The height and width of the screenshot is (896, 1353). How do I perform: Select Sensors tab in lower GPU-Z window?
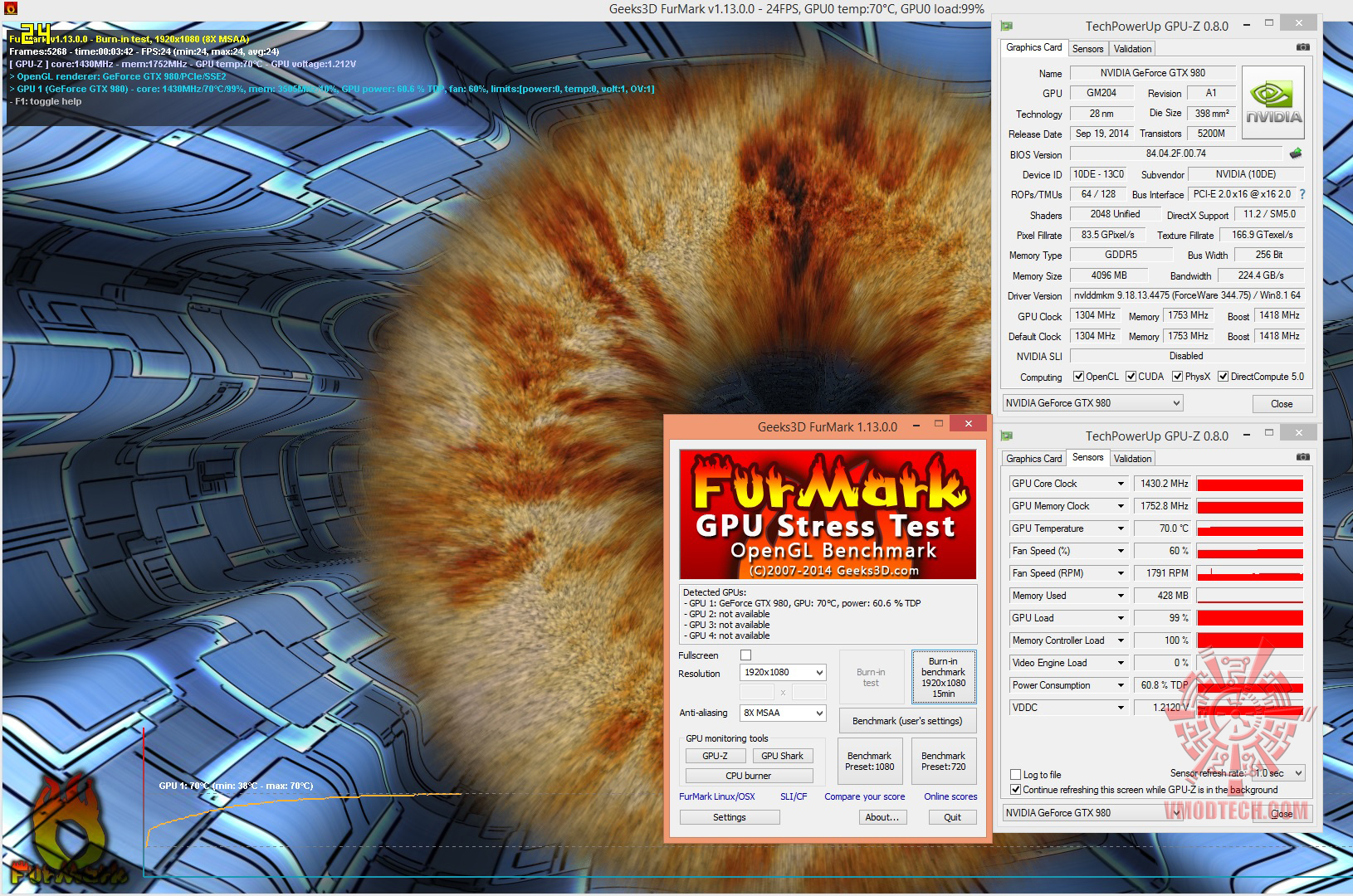tap(1087, 457)
